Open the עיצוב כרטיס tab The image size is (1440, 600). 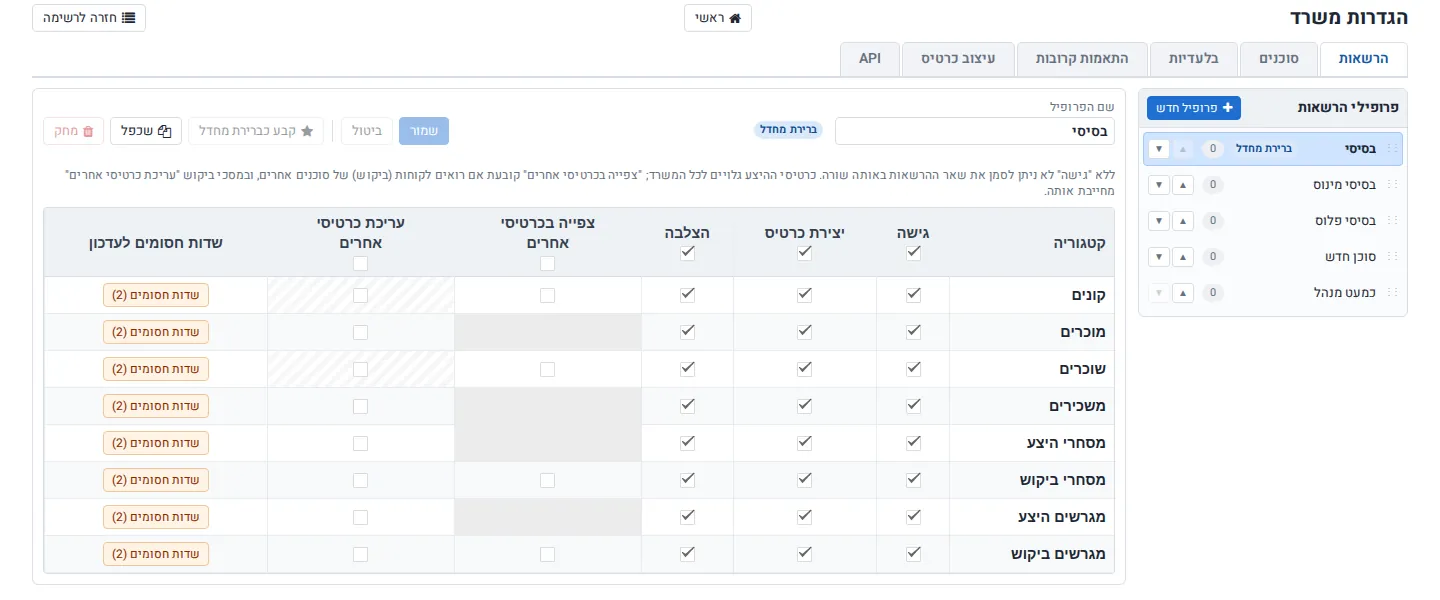[958, 59]
